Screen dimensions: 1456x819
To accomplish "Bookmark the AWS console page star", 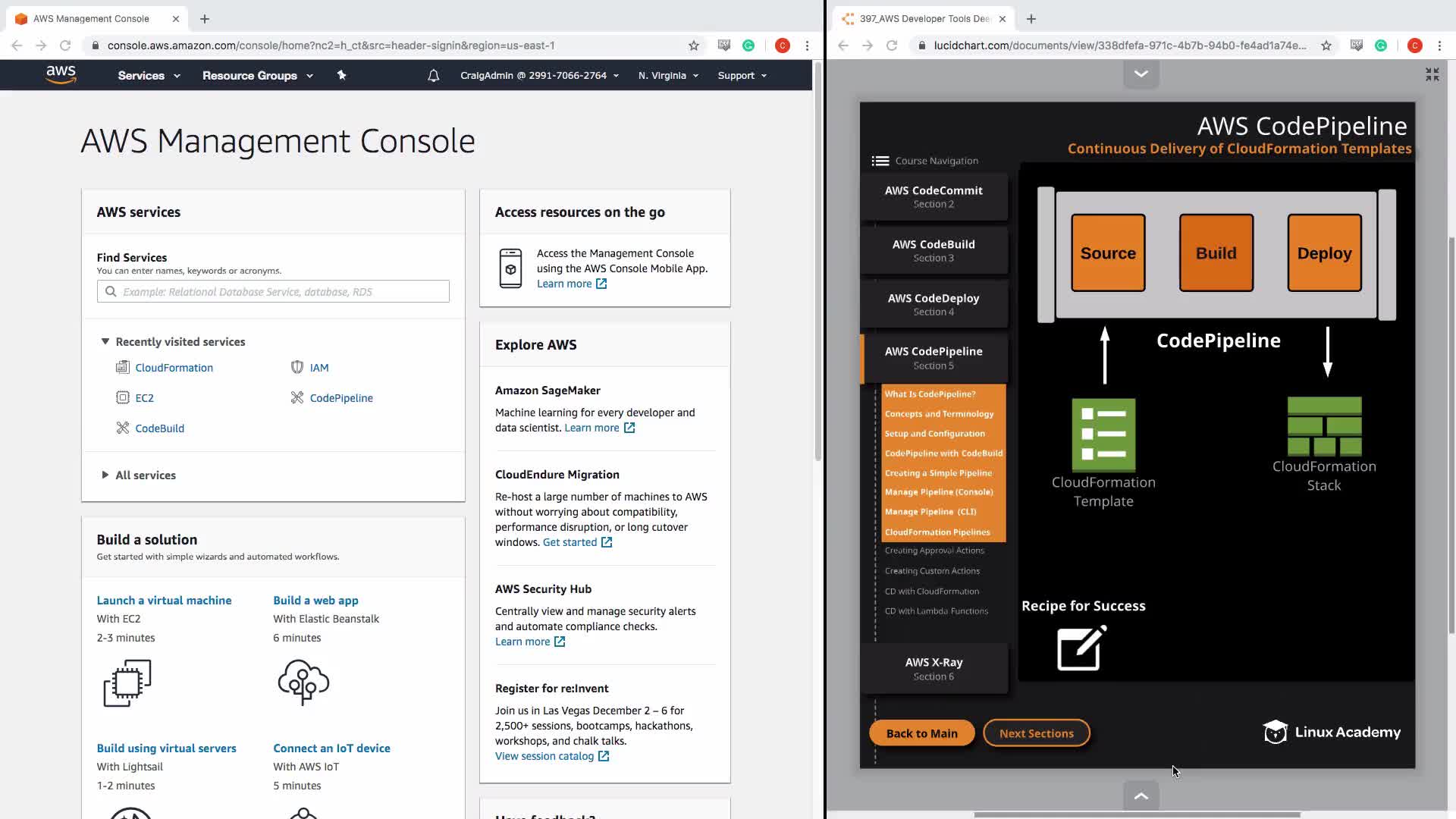I will (x=693, y=45).
